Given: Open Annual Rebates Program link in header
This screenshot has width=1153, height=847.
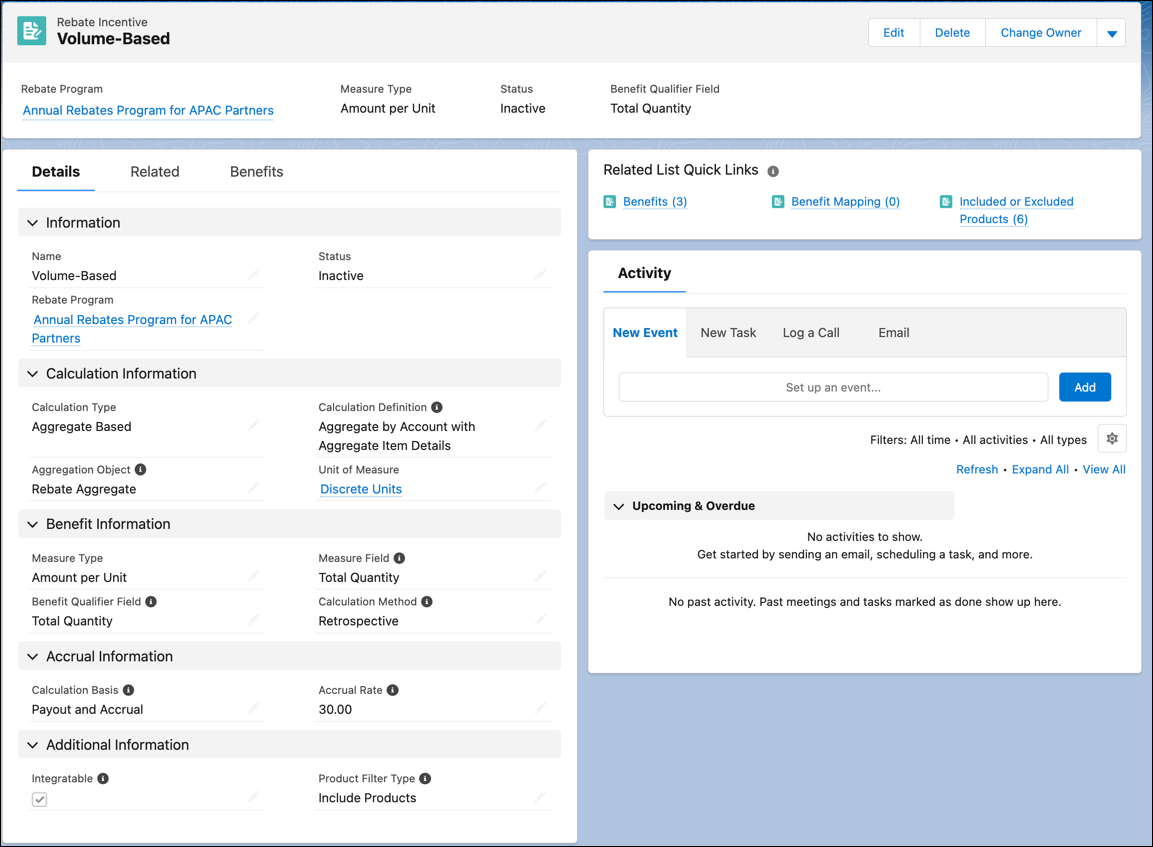Looking at the screenshot, I should pyautogui.click(x=148, y=110).
